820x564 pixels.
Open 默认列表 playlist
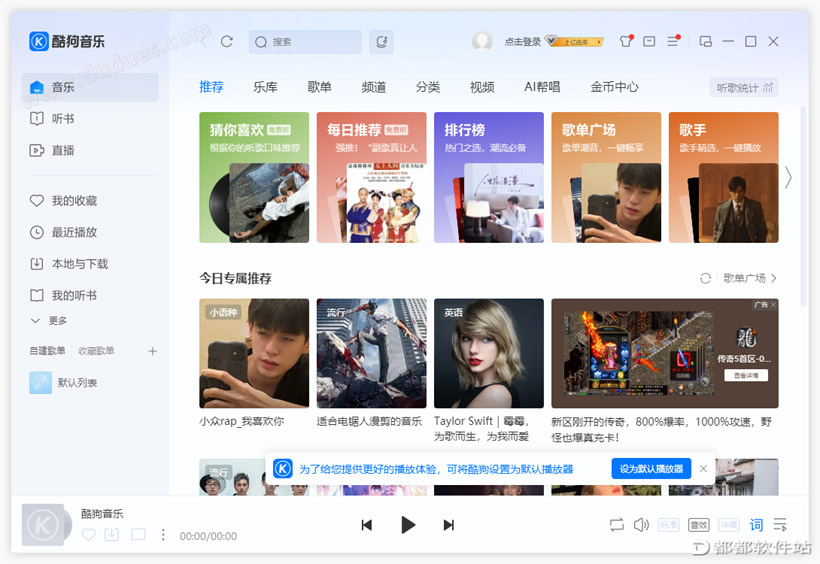pyautogui.click(x=90, y=382)
